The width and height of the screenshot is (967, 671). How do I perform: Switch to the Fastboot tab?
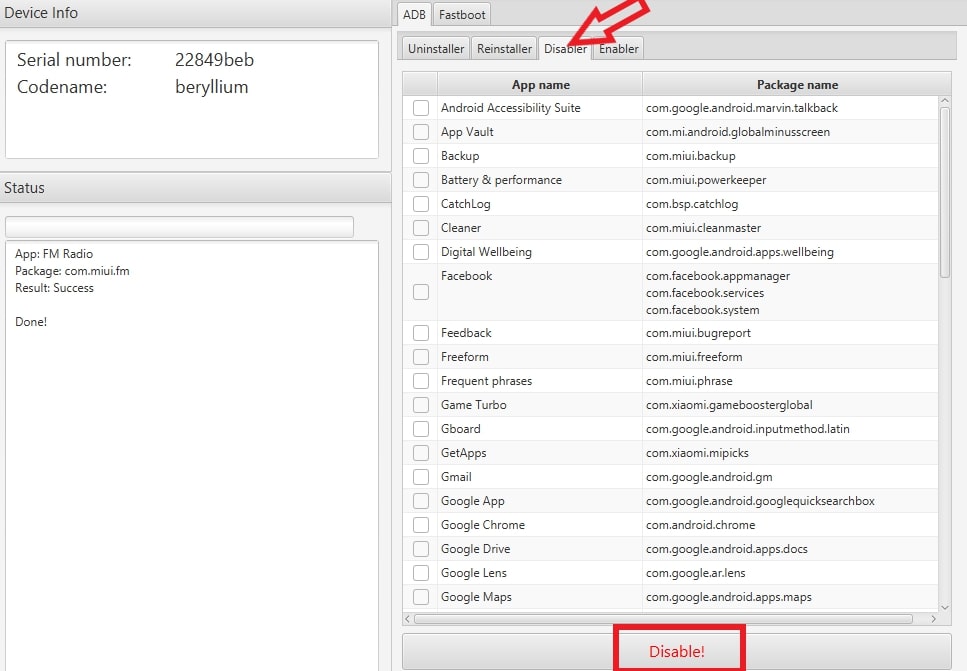(x=462, y=14)
